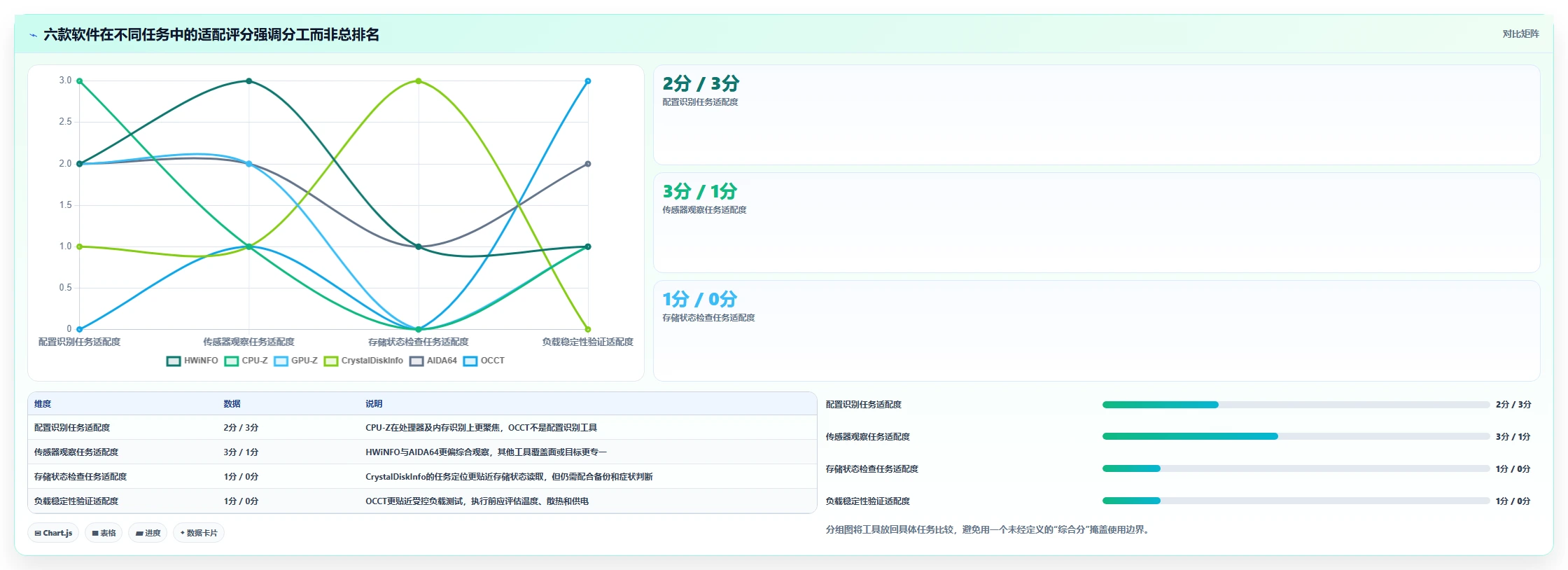This screenshot has width=1568, height=570.
Task: Click the 存储状态检查任务适配度 progress bar
Action: click(1296, 468)
